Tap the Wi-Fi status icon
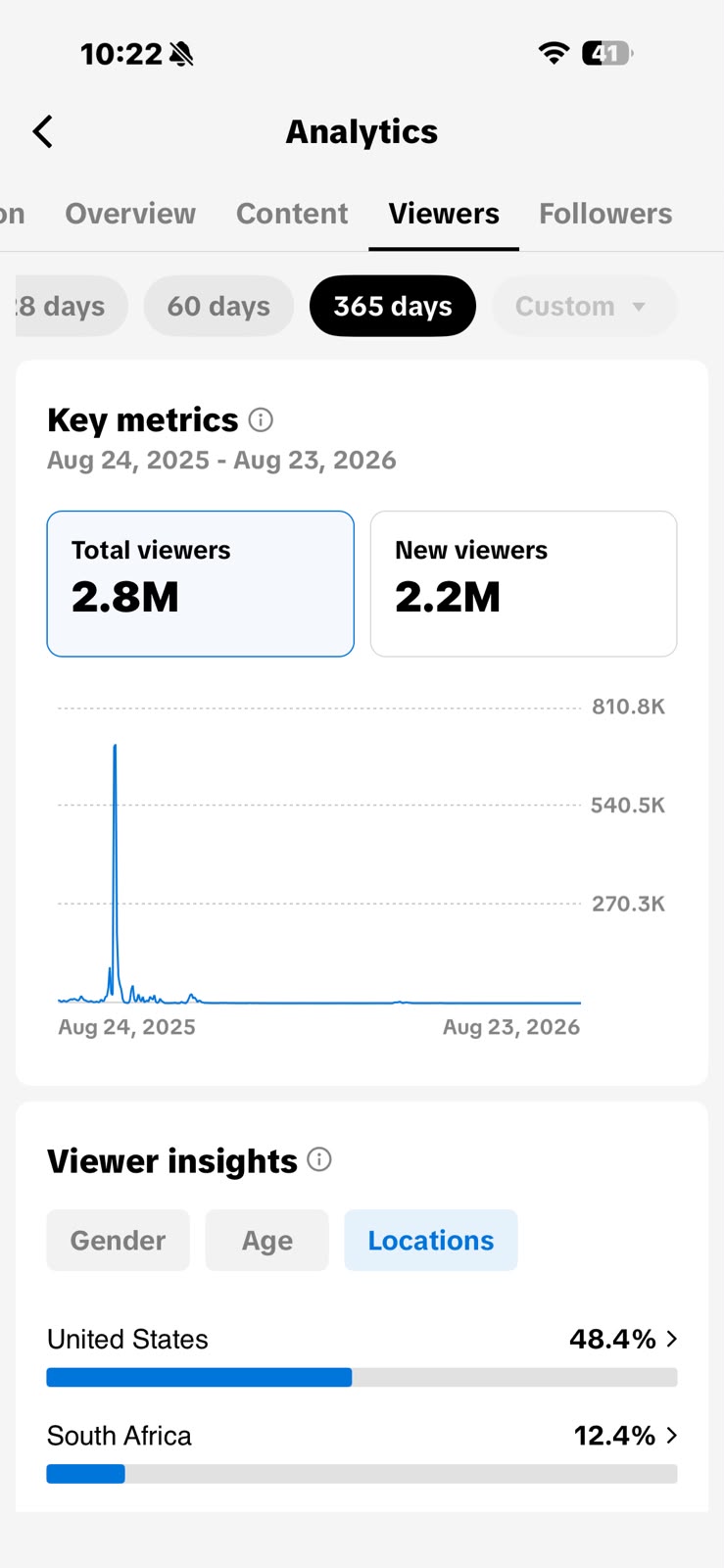This screenshot has width=724, height=1568. click(555, 53)
